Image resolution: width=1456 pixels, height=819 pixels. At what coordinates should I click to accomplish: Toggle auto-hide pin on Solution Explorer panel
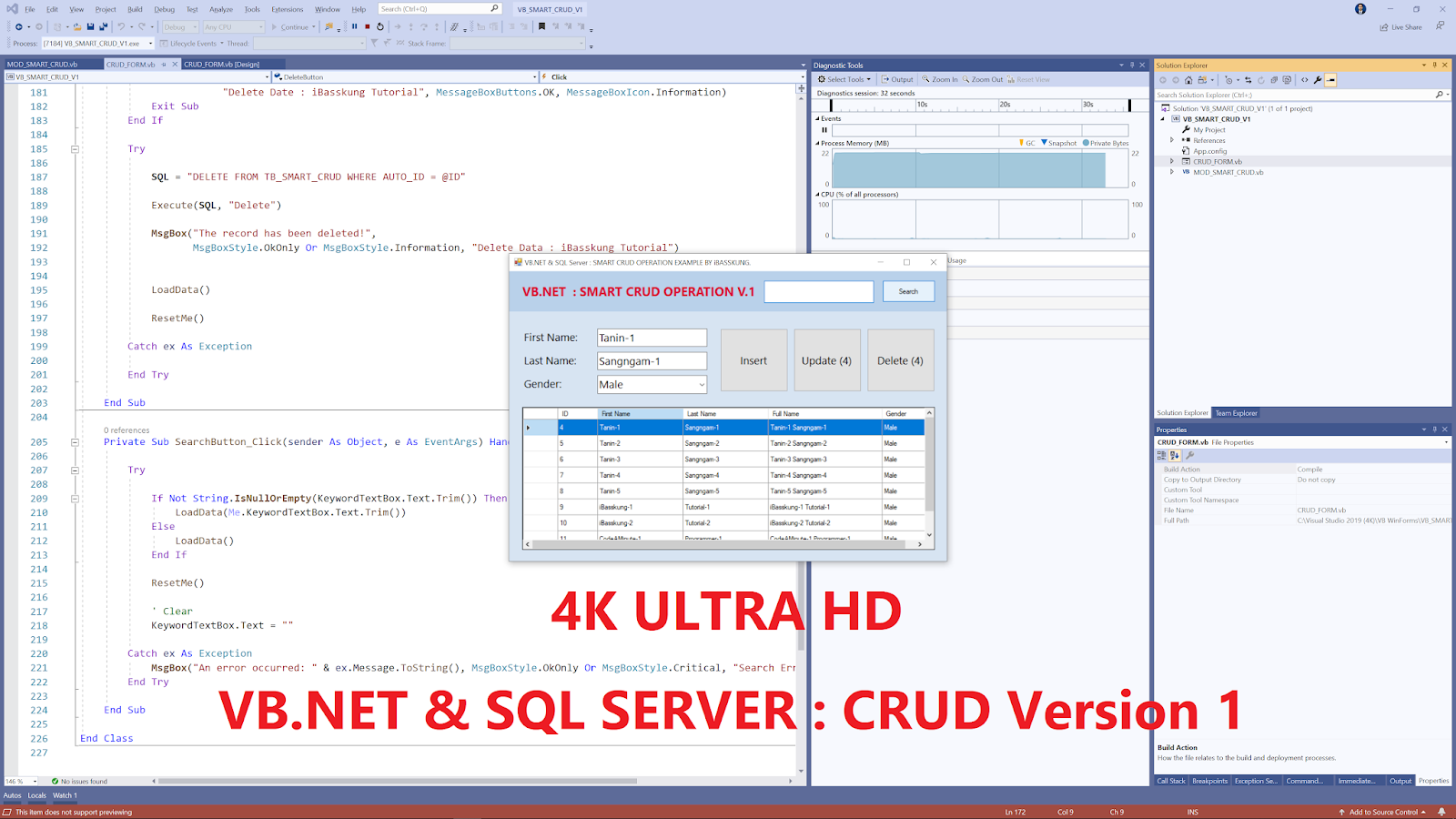1435,66
